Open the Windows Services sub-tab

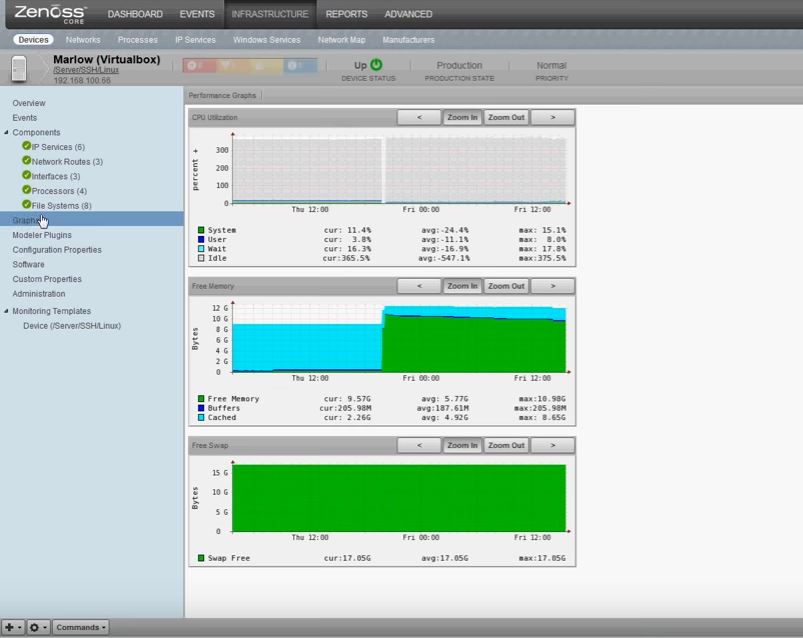[x=266, y=40]
